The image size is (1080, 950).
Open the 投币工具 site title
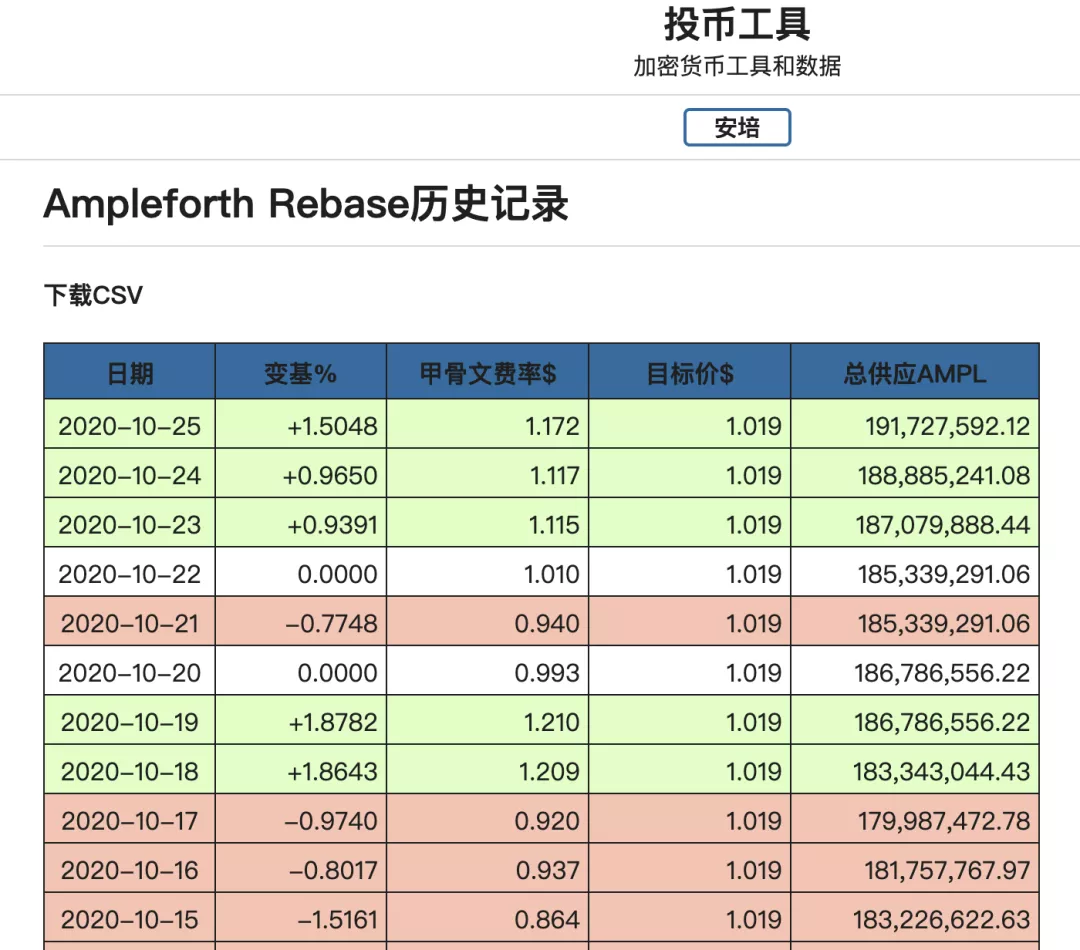(737, 25)
